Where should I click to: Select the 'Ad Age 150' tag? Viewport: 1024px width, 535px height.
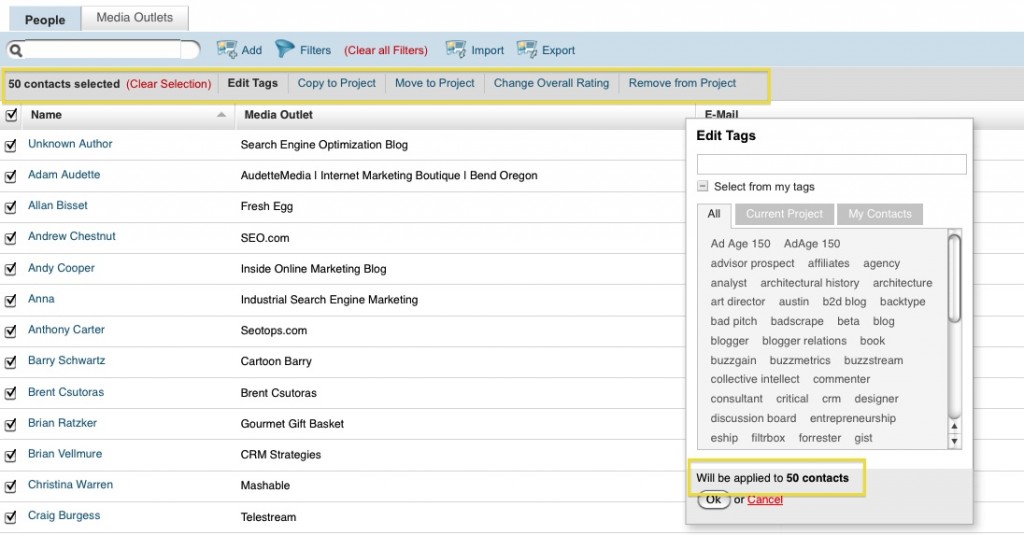click(x=741, y=244)
